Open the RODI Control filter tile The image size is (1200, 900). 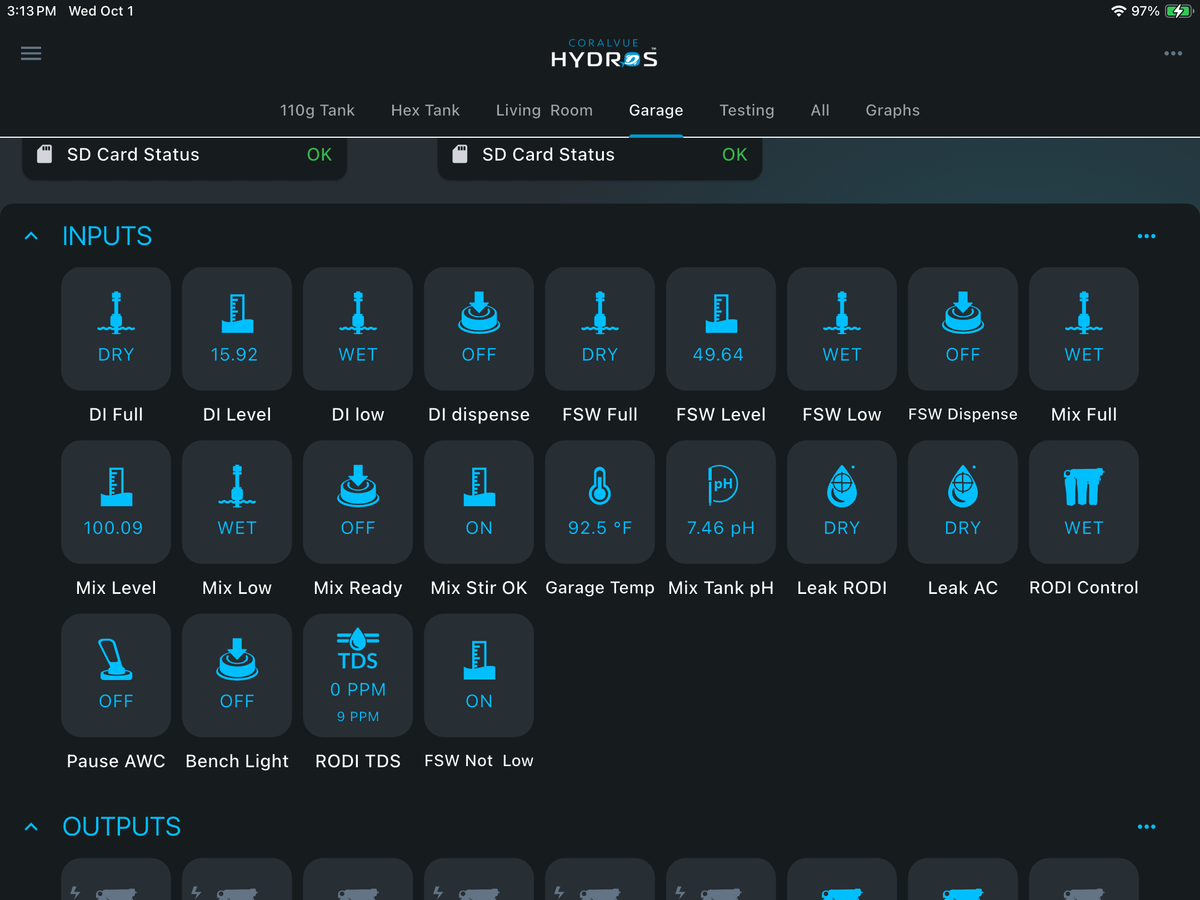tap(1084, 502)
